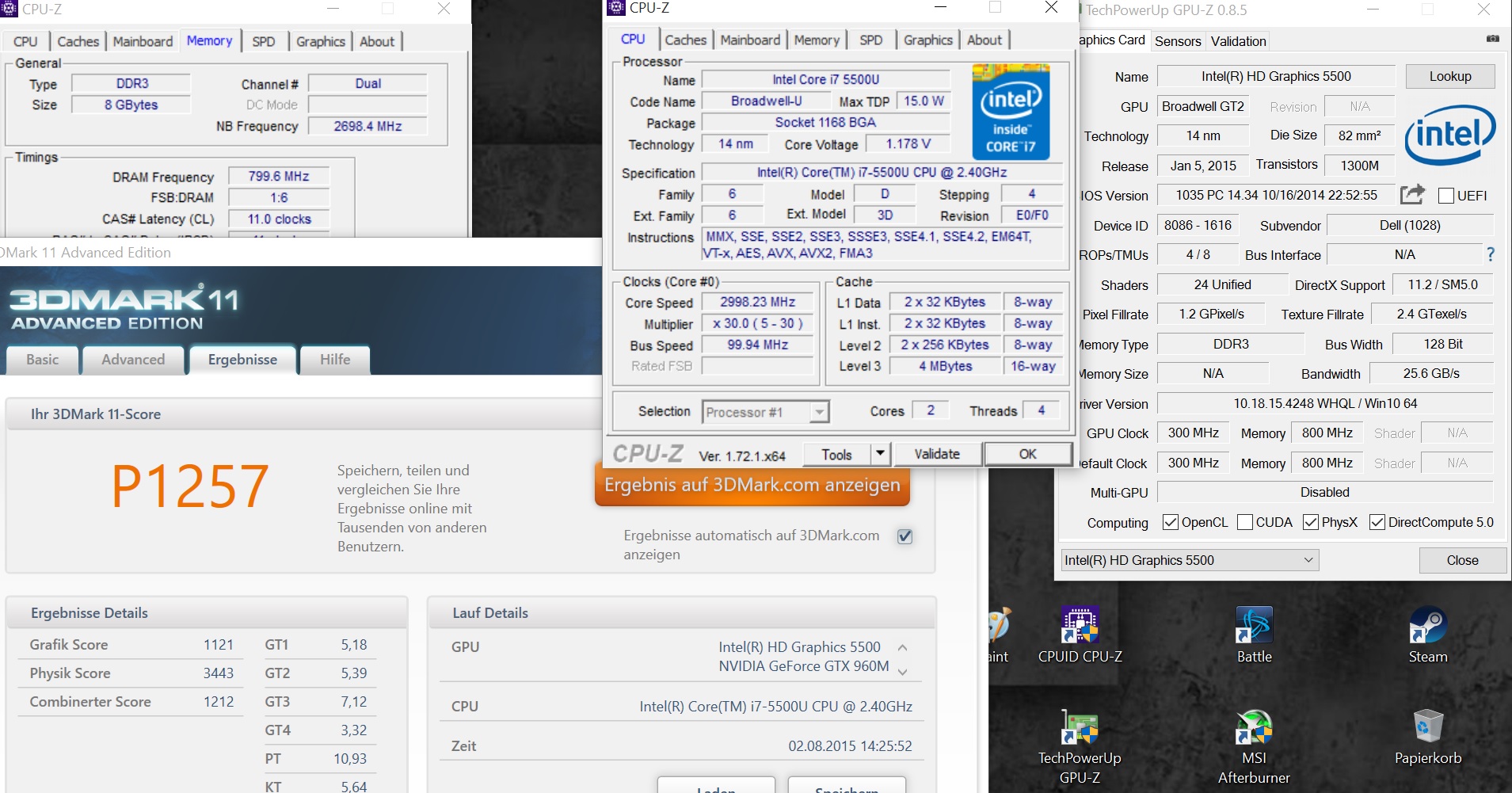Click the left CPU-Z memory window title icon

point(9,9)
